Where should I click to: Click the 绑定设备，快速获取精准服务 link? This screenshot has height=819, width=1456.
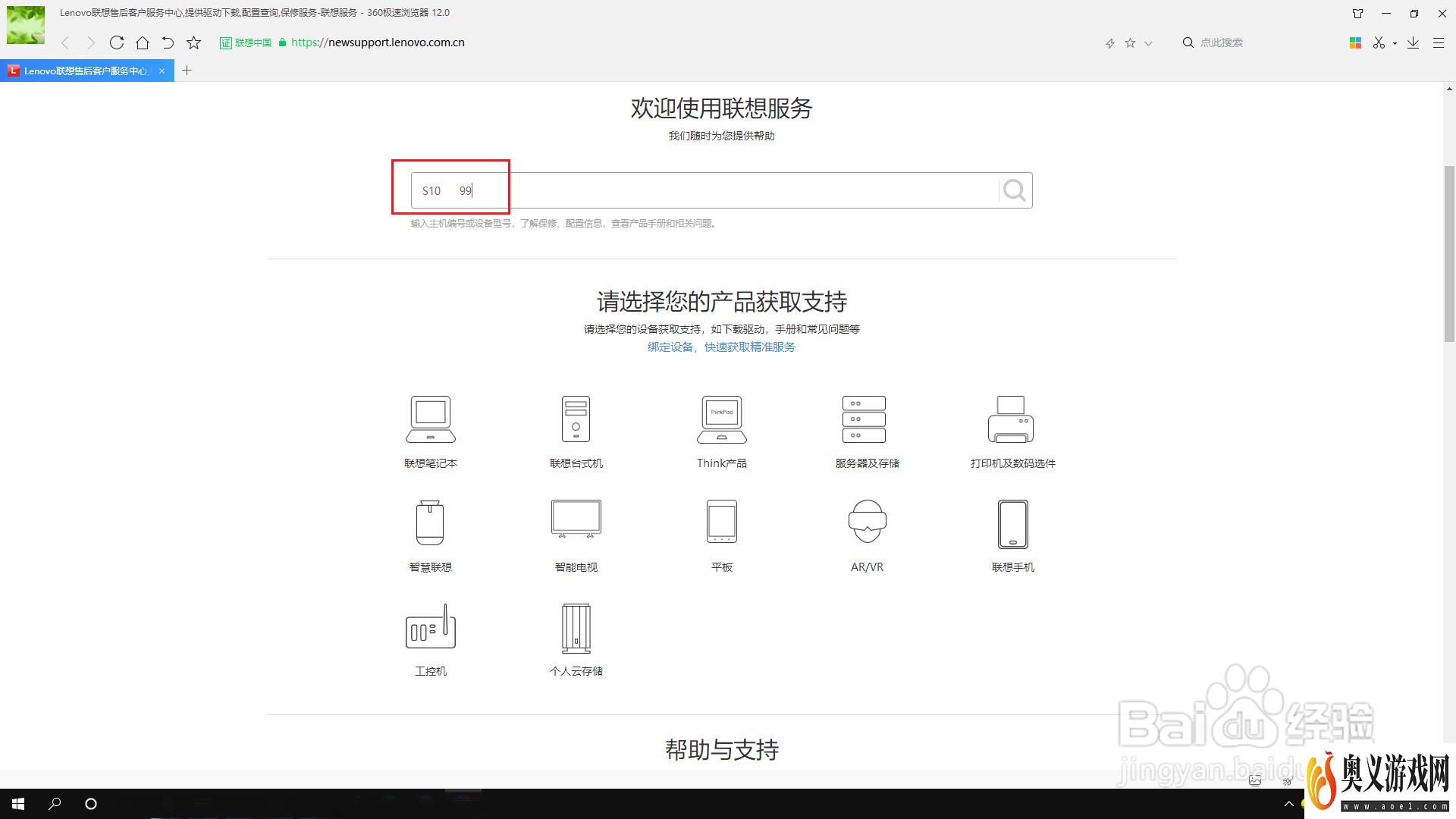pyautogui.click(x=721, y=347)
